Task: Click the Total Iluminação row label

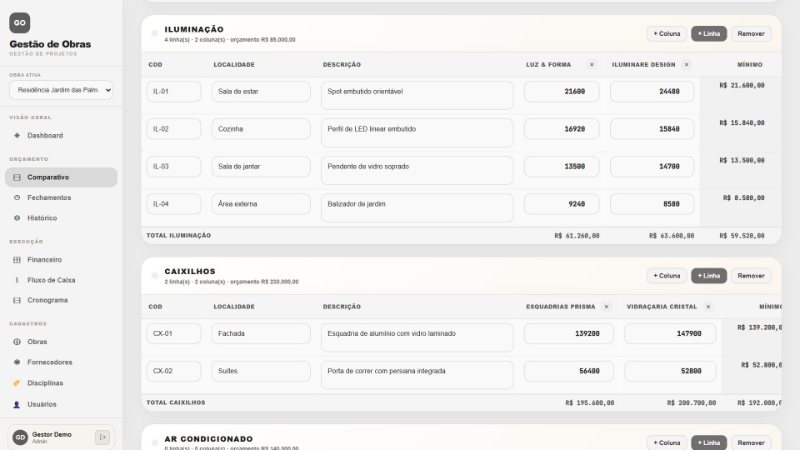Action: (179, 236)
